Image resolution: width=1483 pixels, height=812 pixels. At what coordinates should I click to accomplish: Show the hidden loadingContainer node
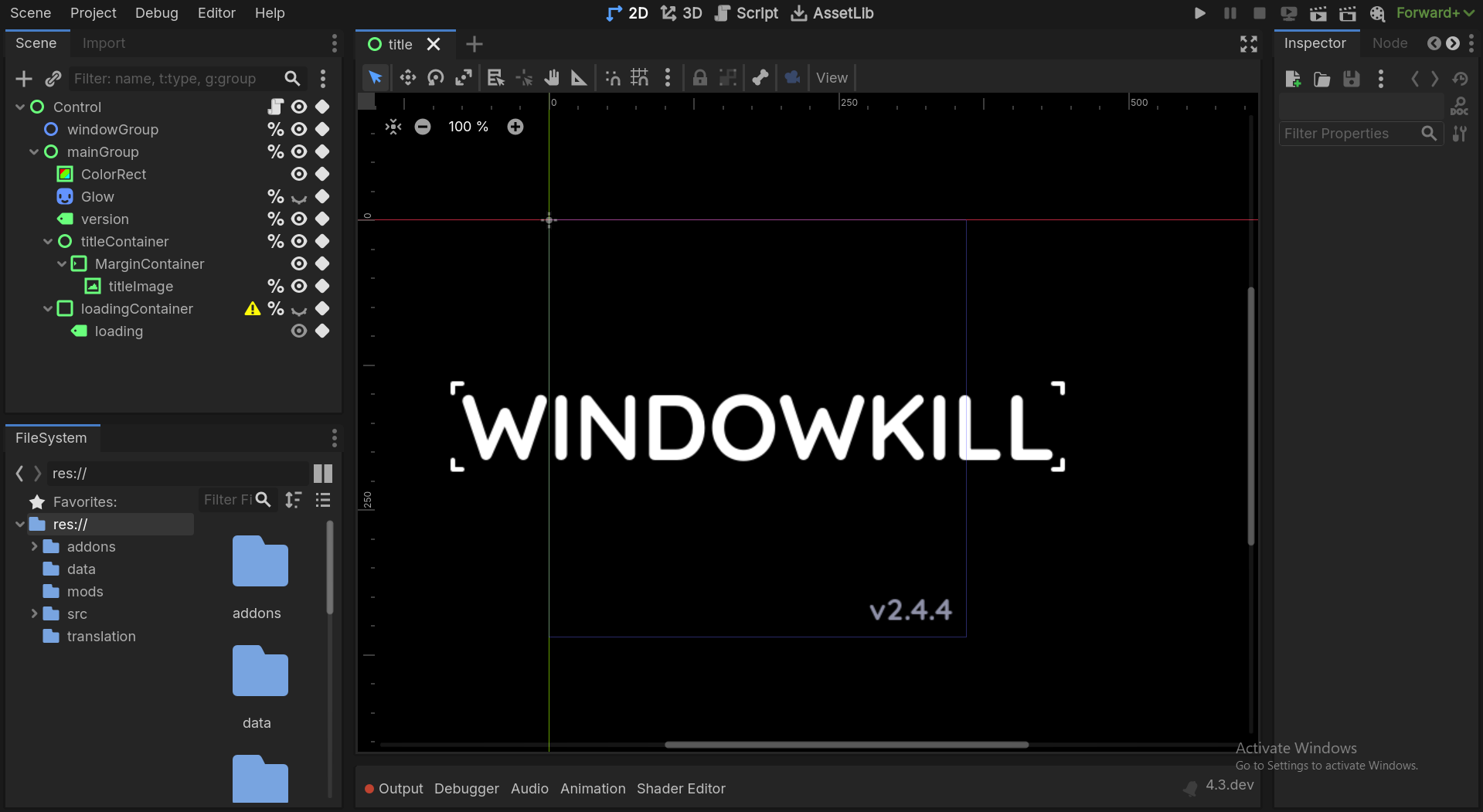pos(299,309)
